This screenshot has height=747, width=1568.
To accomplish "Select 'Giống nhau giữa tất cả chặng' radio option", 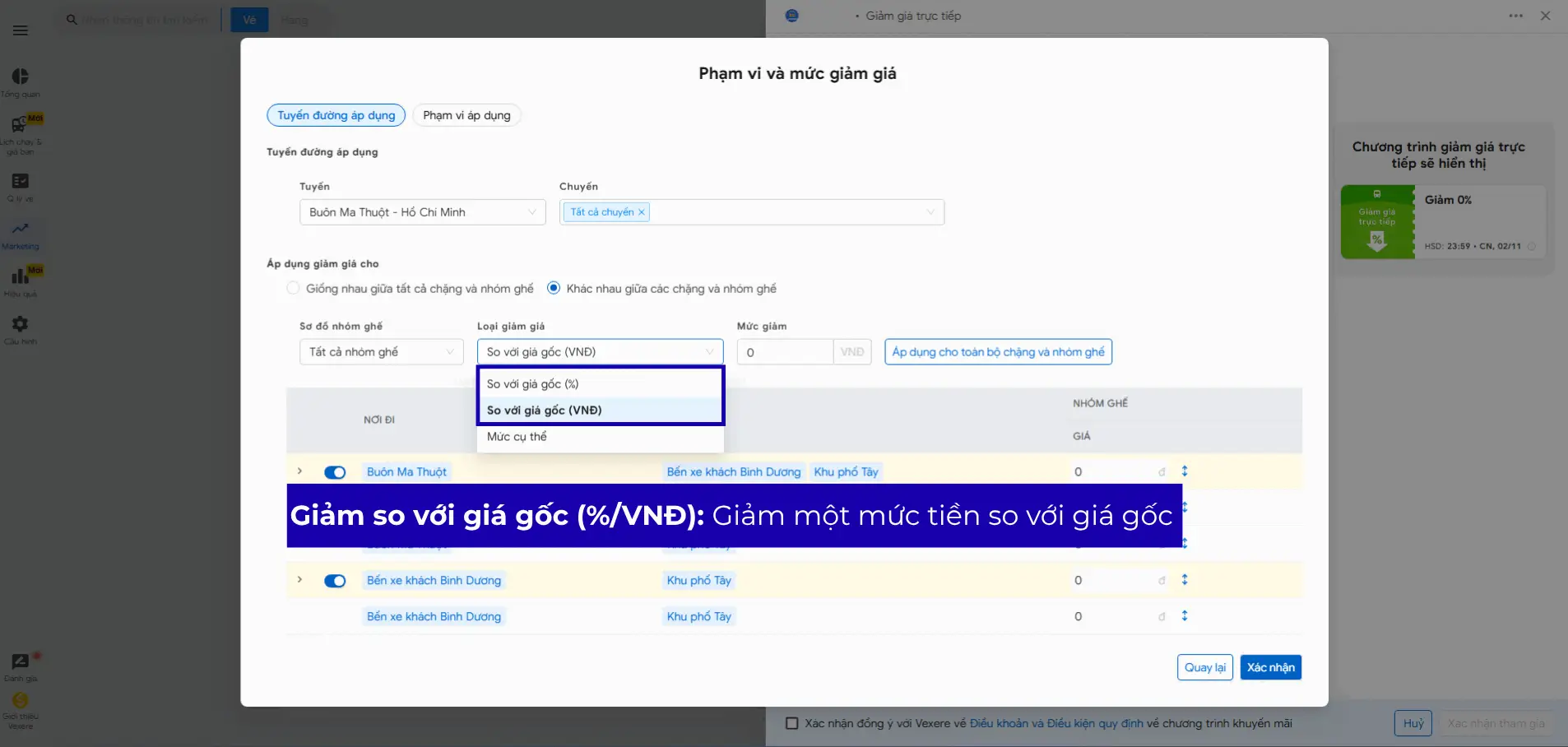I will (293, 289).
